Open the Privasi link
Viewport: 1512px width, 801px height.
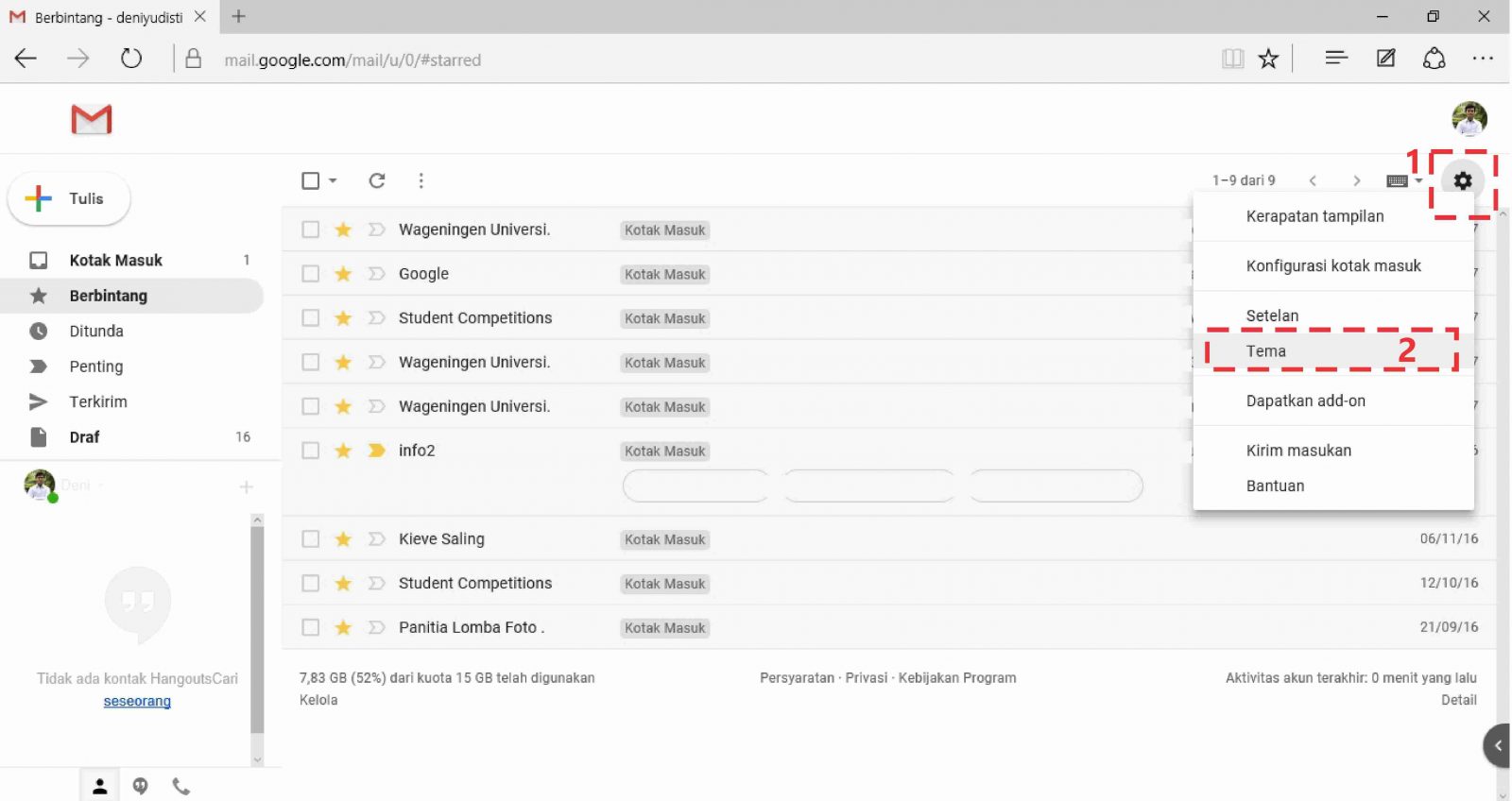click(x=867, y=678)
